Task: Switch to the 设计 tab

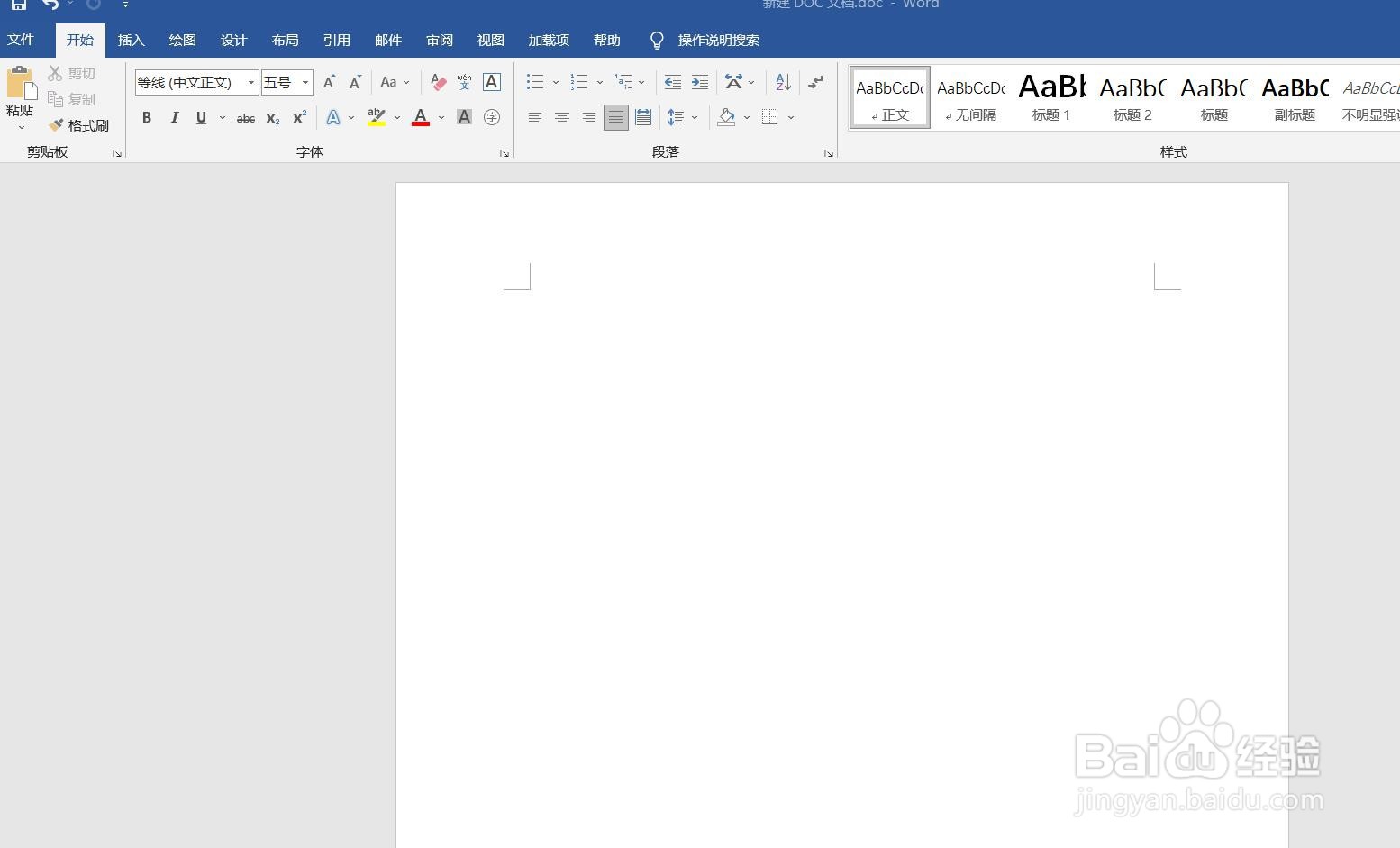Action: 233,41
